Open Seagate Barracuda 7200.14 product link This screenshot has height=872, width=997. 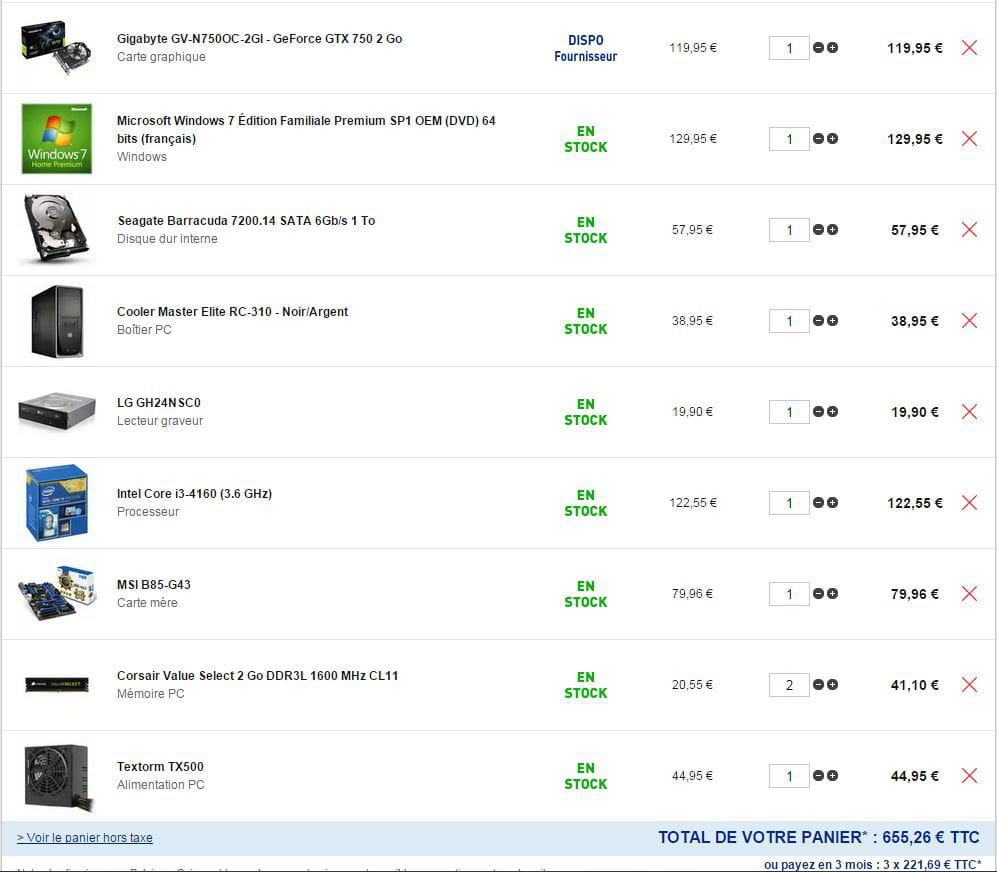coord(246,221)
